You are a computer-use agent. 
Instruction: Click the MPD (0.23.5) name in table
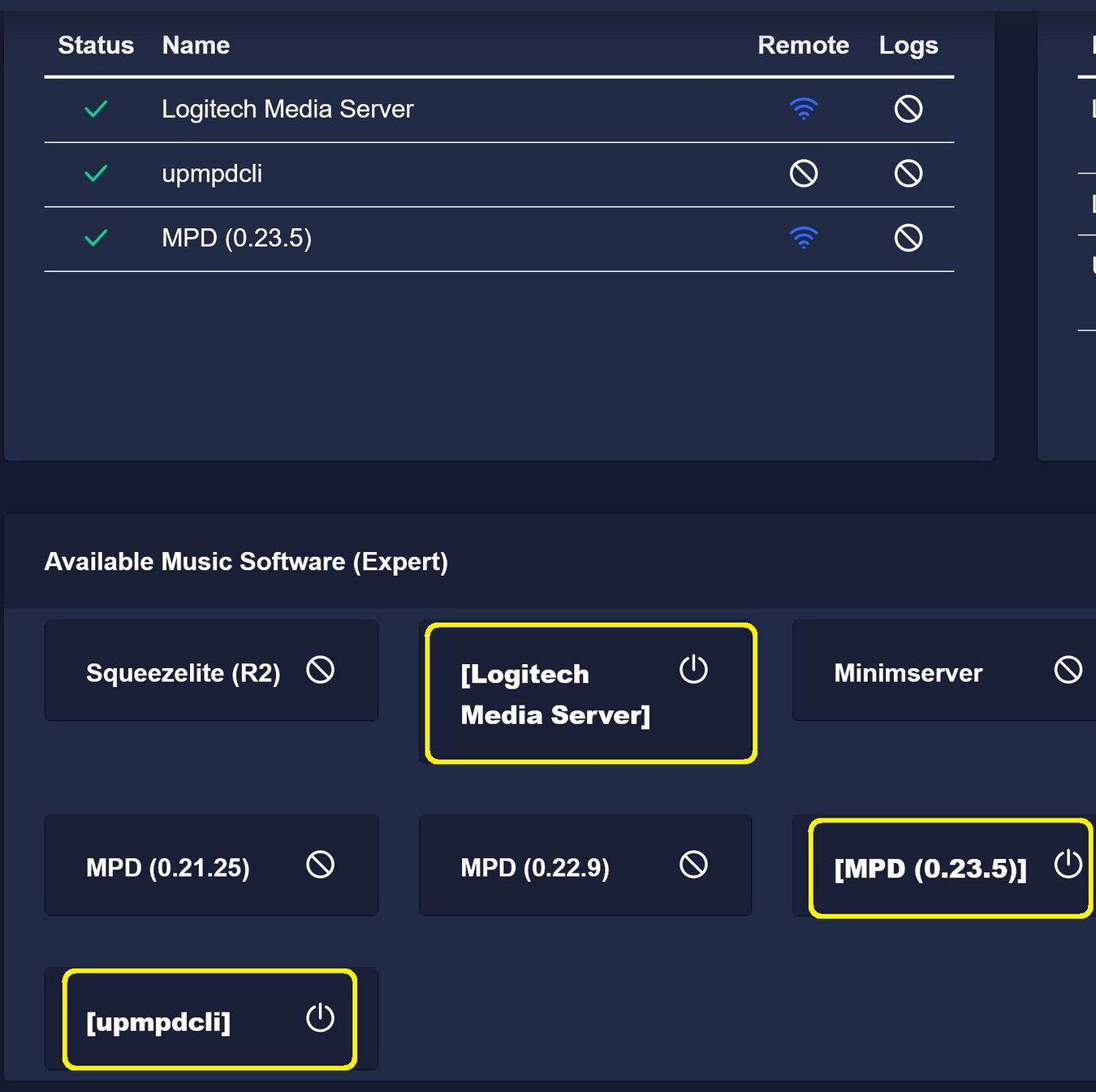pos(236,238)
